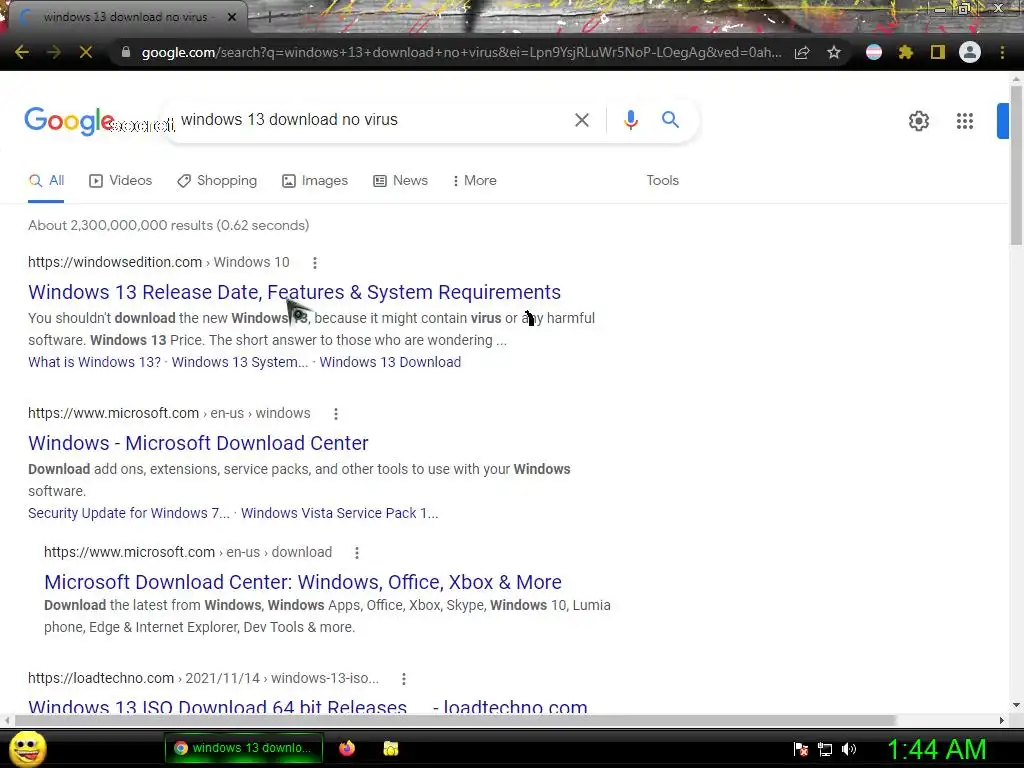Open the striped circular extension icon
This screenshot has height=768, width=1024.
[874, 52]
